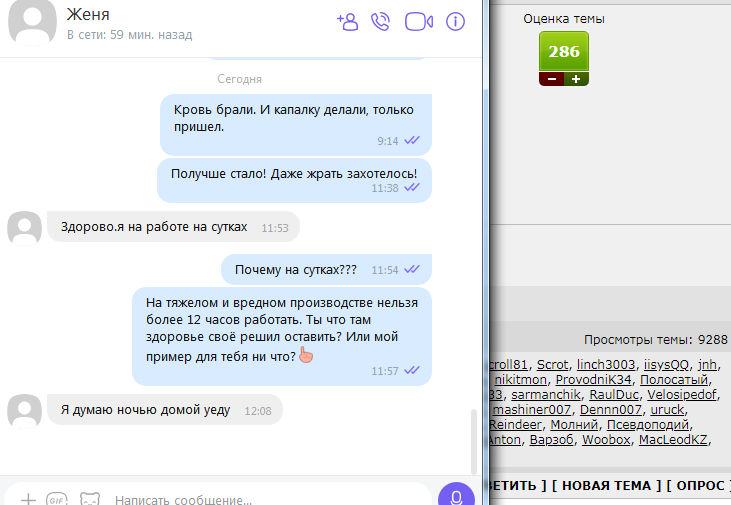Open user link Velosipedof
Image resolution: width=731 pixels, height=505 pixels.
click(682, 394)
